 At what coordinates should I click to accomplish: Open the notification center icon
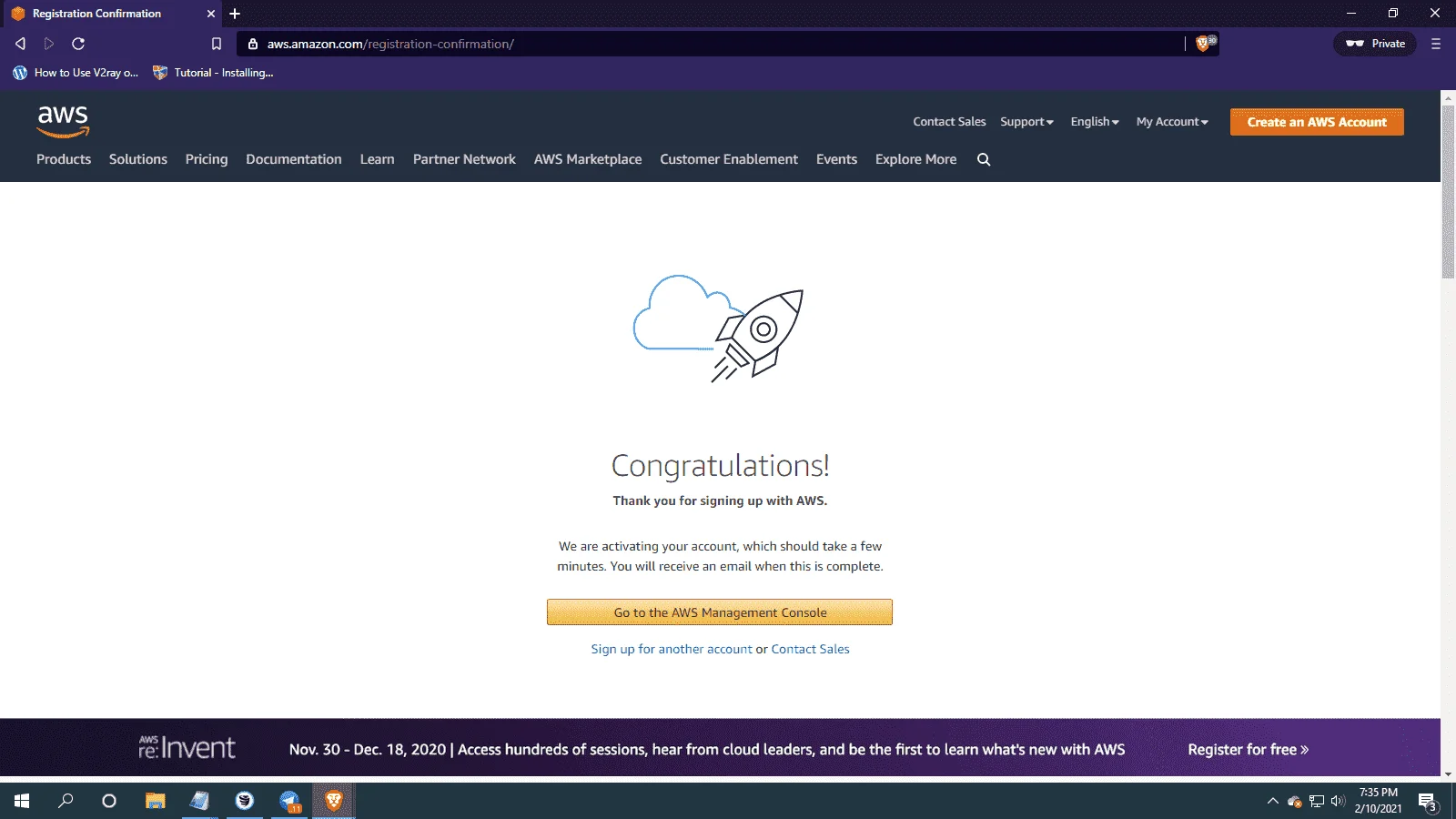(1428, 802)
